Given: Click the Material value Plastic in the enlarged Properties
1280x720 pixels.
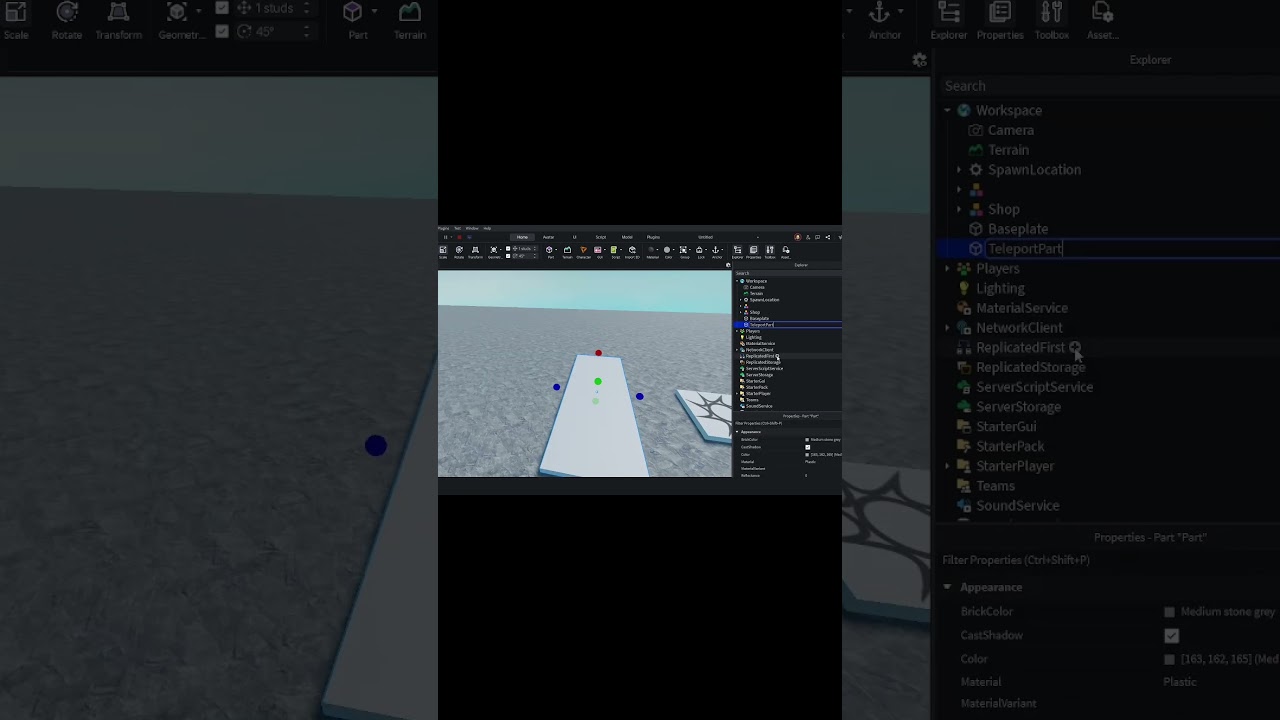Looking at the screenshot, I should tap(1179, 682).
